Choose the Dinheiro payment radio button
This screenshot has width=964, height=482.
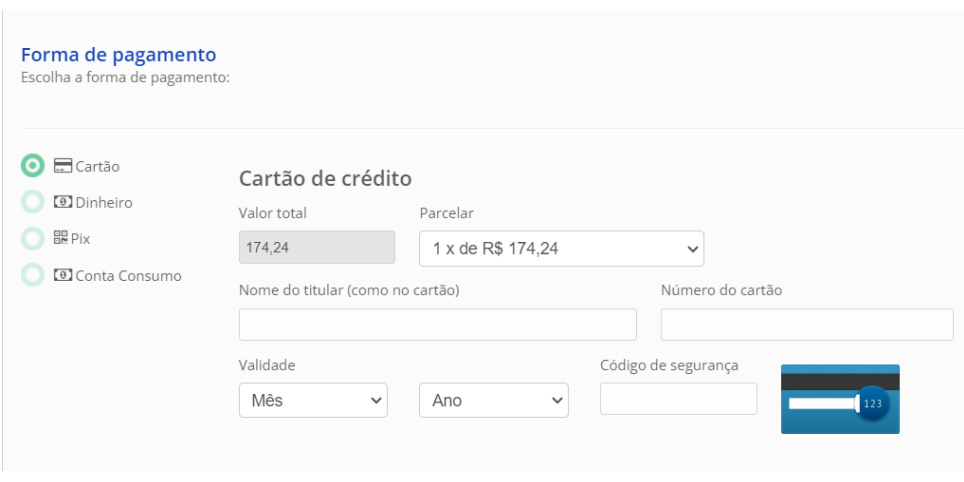click(x=33, y=202)
